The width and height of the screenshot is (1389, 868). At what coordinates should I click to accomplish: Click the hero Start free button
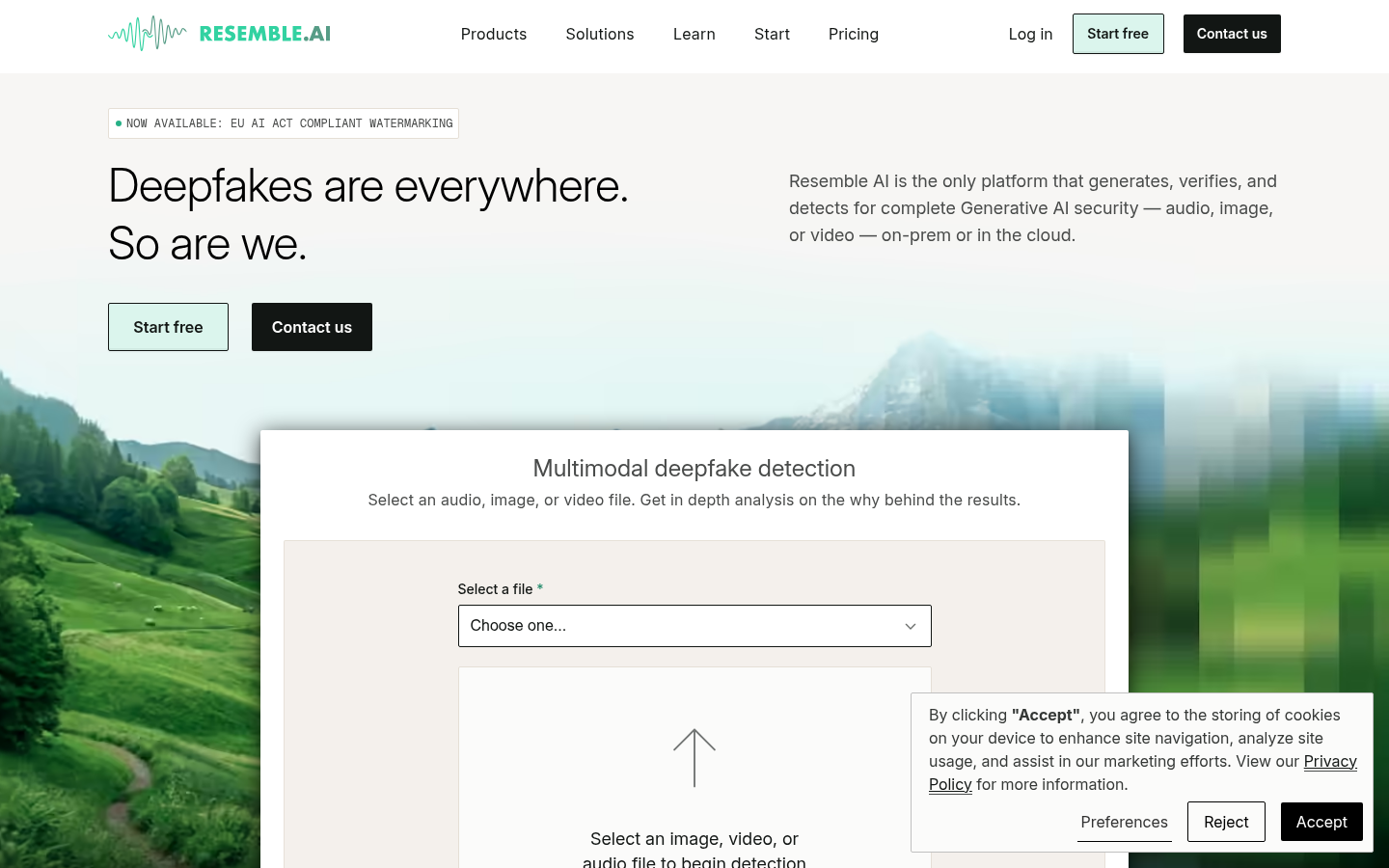pos(168,327)
